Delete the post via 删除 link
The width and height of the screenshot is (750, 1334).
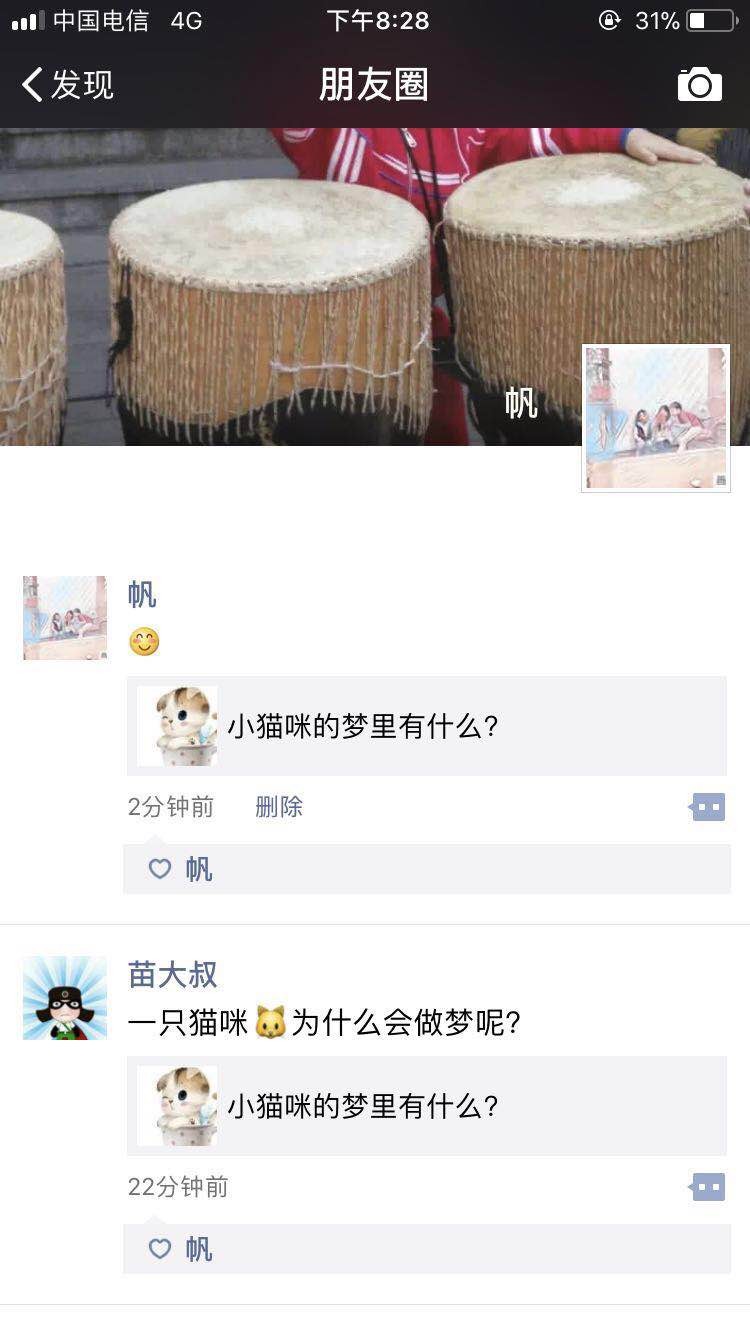[279, 807]
